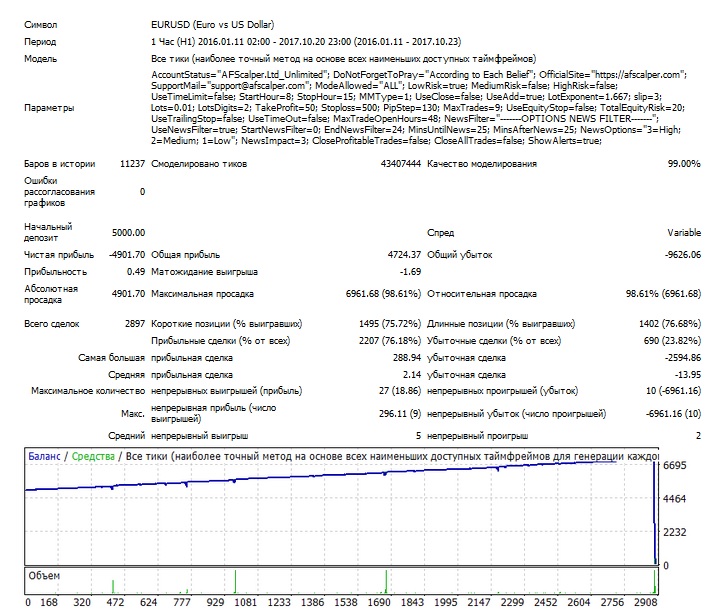This screenshot has width=719, height=614.
Task: Click the net profit value -4901.70
Action: 127,254
